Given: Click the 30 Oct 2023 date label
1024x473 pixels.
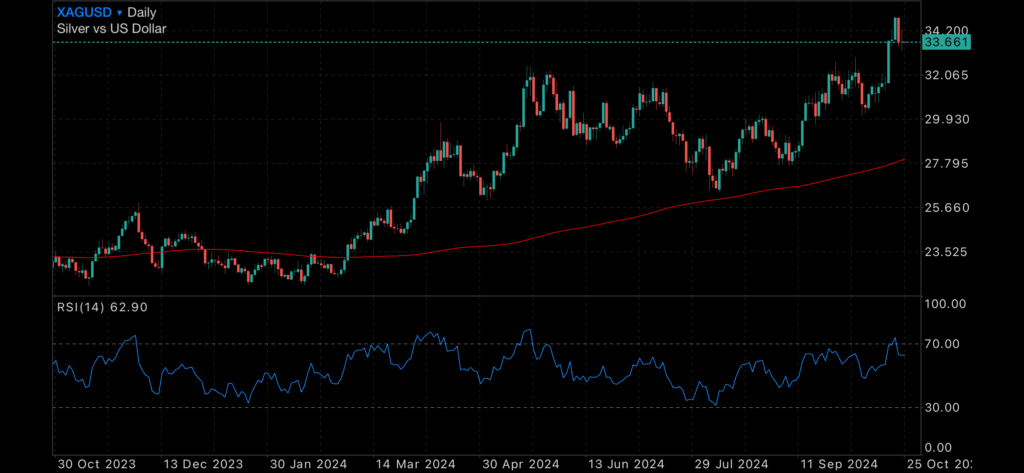Looking at the screenshot, I should pos(97,464).
